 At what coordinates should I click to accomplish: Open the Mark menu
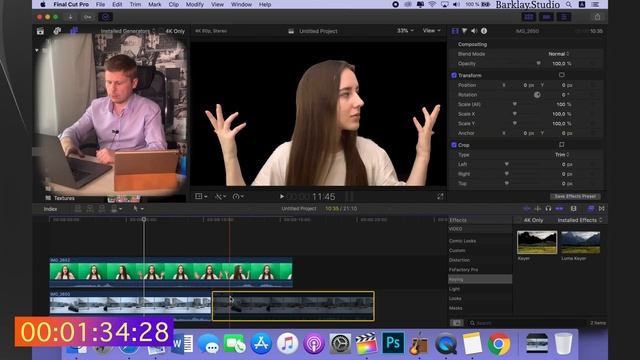154,4
